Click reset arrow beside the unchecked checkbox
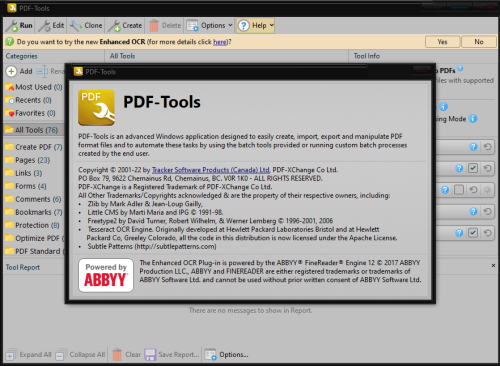Image resolution: width=500 pixels, height=366 pixels. (x=473, y=190)
